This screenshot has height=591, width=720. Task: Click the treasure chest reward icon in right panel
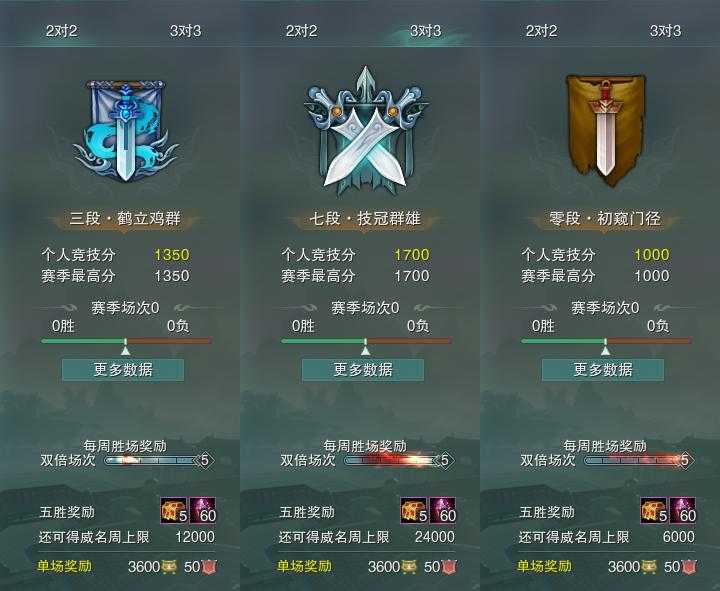click(x=654, y=511)
